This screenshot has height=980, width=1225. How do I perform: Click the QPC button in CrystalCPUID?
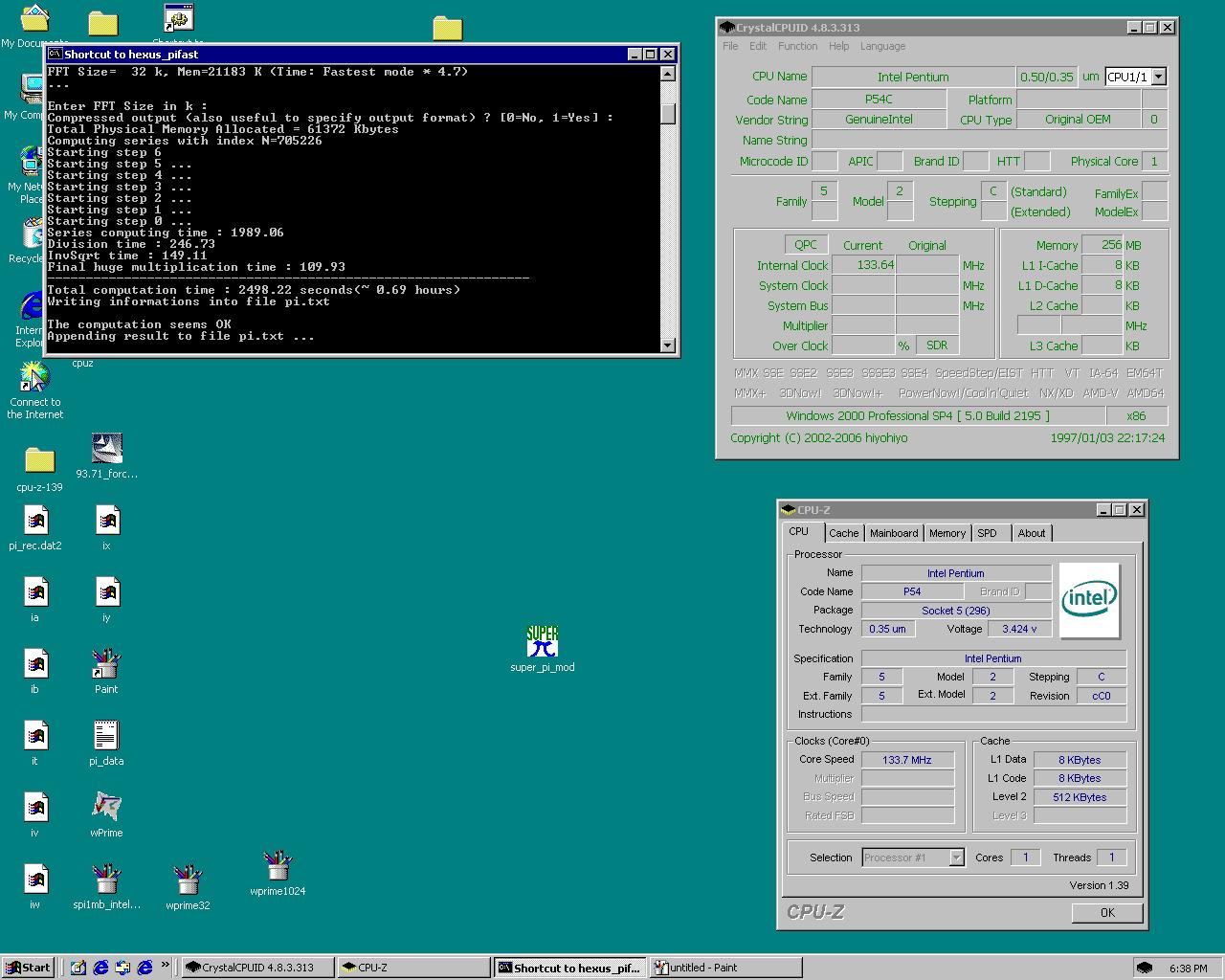pos(806,245)
